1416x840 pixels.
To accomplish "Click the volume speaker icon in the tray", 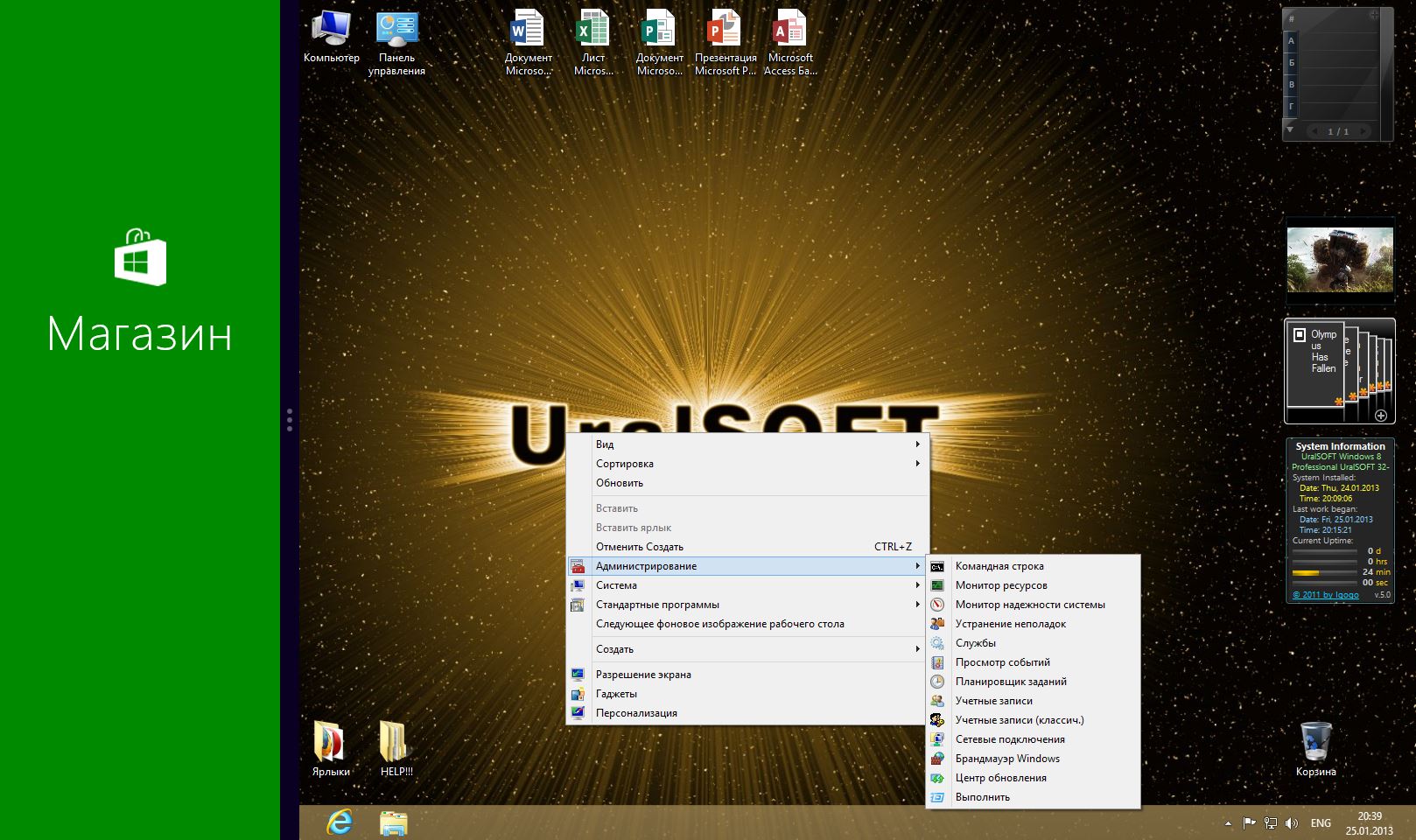I will coord(1293,822).
